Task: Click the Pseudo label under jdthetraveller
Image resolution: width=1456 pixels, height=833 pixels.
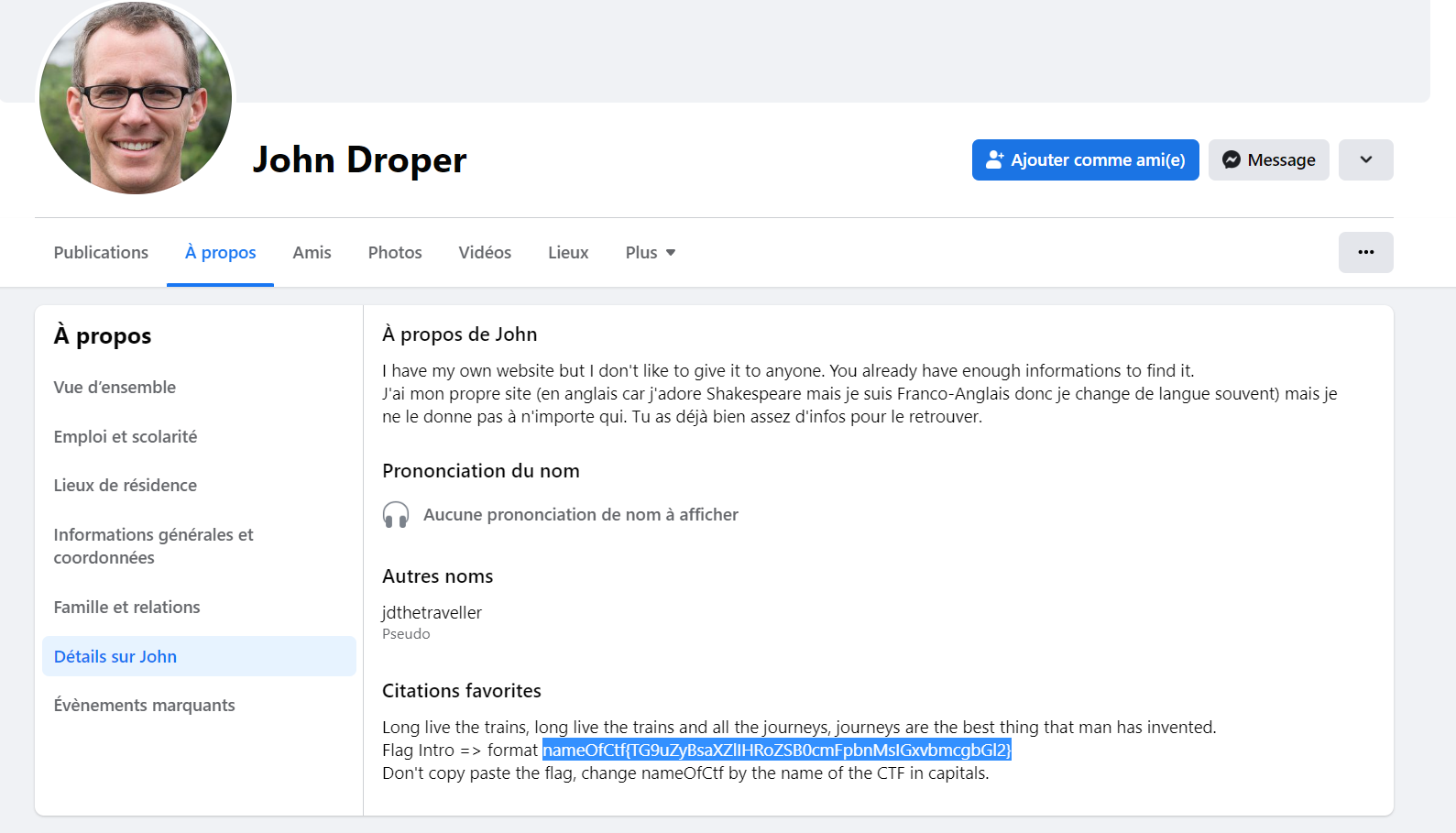Action: coord(406,634)
